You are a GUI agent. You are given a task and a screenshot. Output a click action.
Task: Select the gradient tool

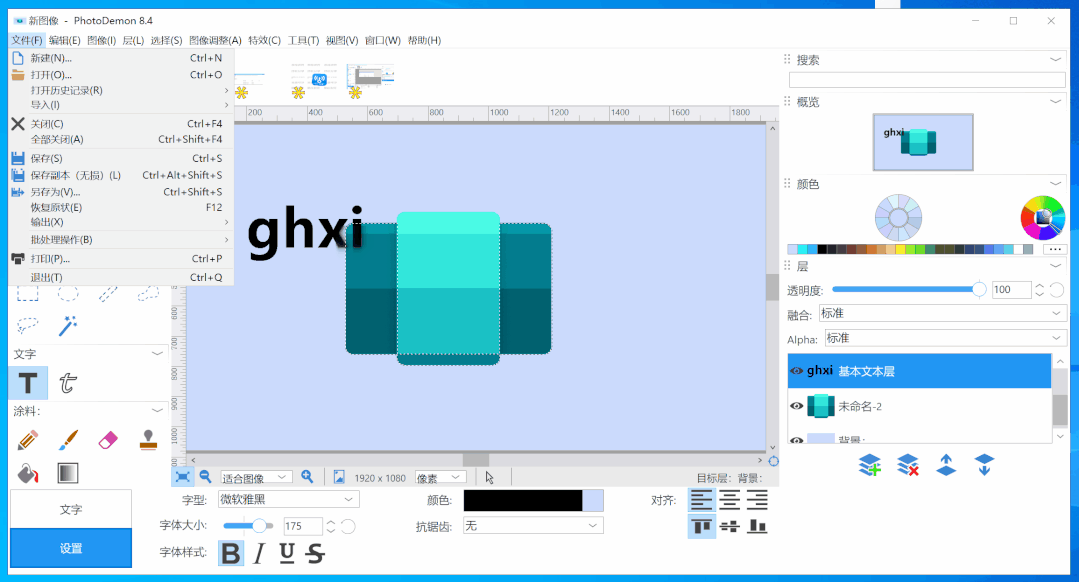(68, 473)
